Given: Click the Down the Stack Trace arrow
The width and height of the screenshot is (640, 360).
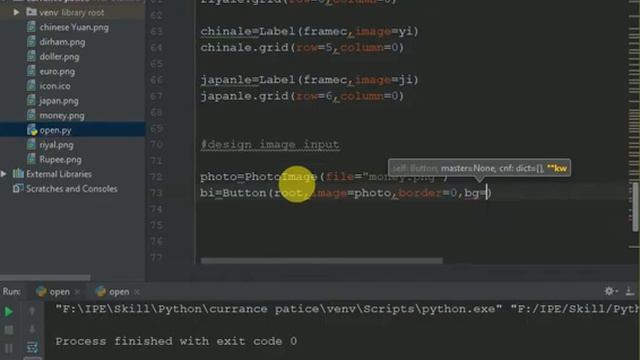Looking at the screenshot, I should coord(32,330).
